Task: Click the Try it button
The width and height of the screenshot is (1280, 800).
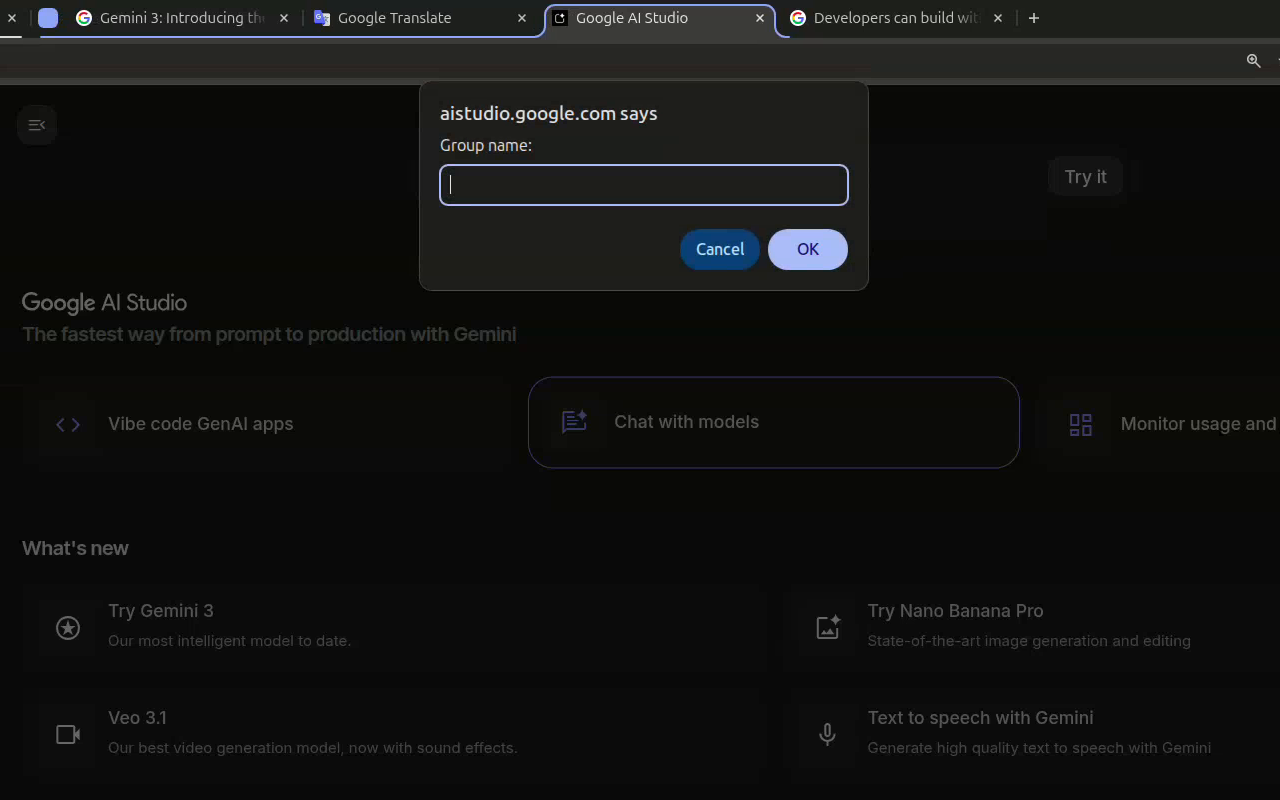Action: coord(1085,177)
